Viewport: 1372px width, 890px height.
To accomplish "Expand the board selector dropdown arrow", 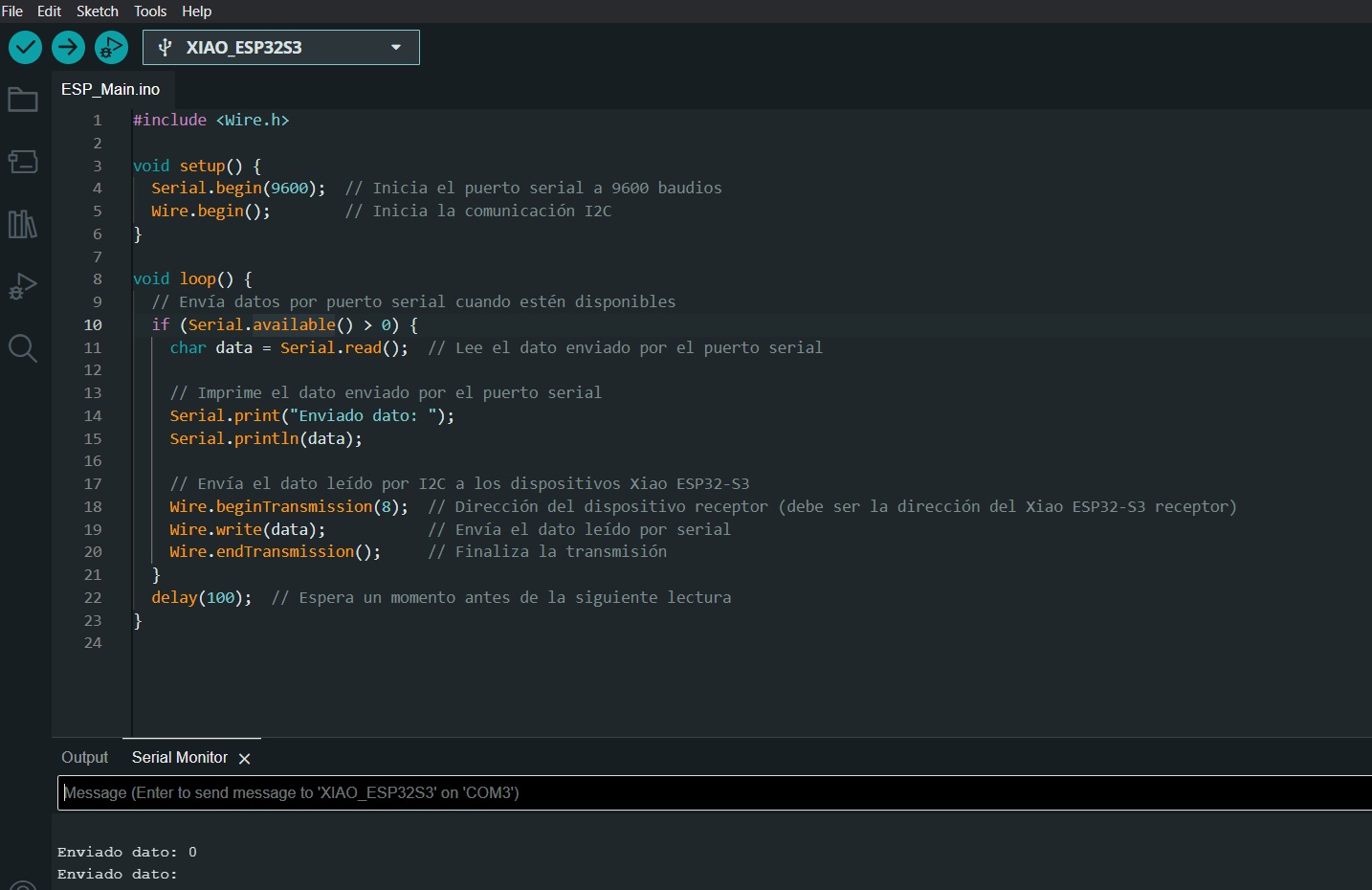I will point(396,47).
